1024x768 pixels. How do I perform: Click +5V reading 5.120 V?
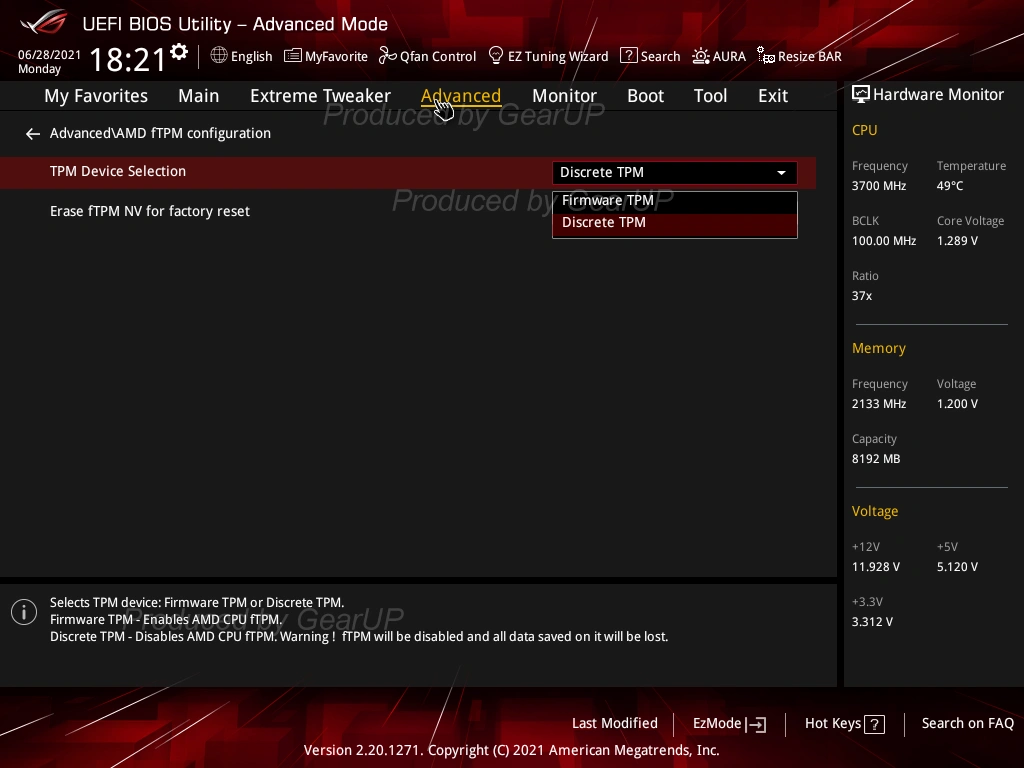[957, 567]
